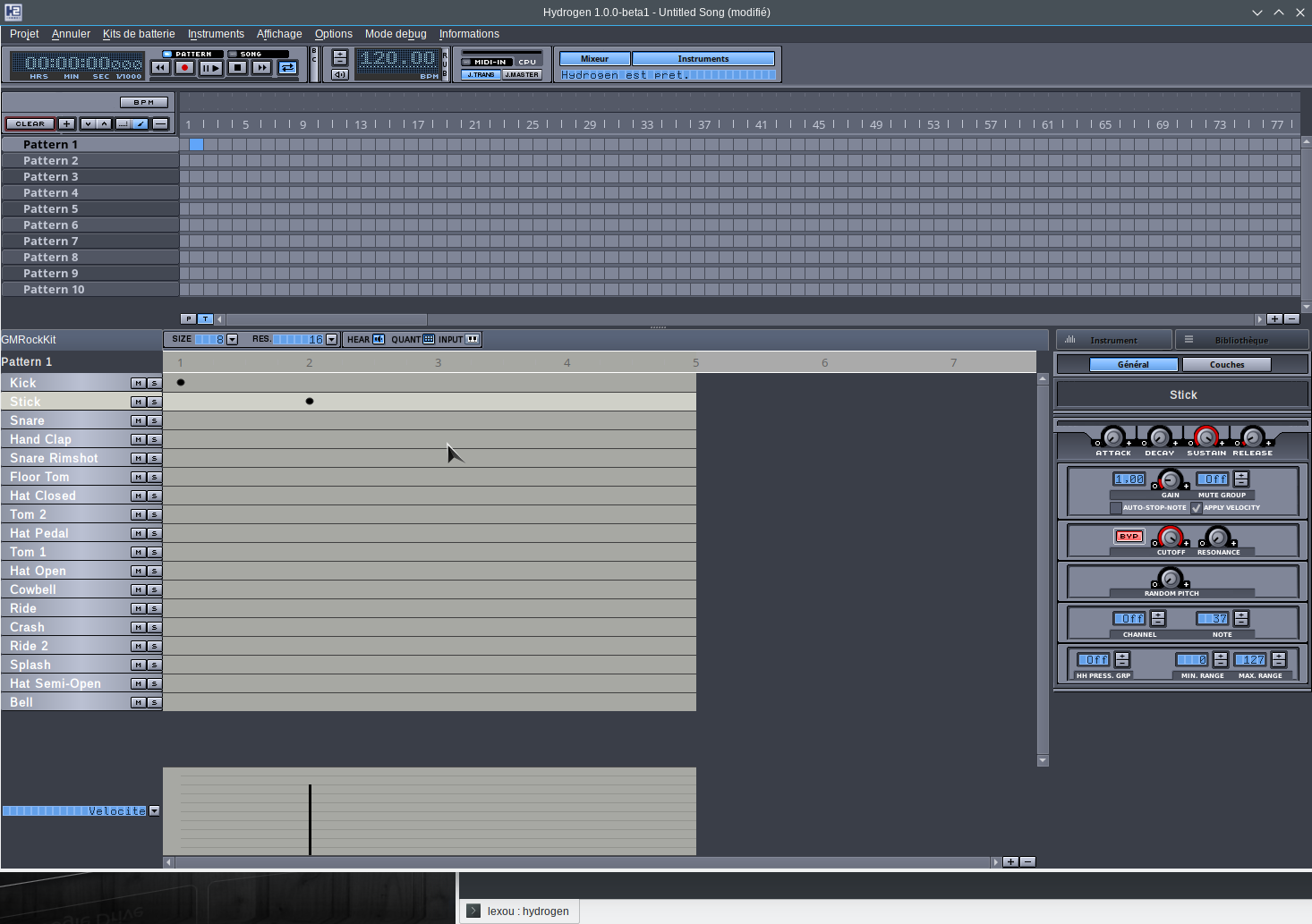Open Velocite property dropdown
Screen dimensions: 1312x924
click(x=154, y=811)
